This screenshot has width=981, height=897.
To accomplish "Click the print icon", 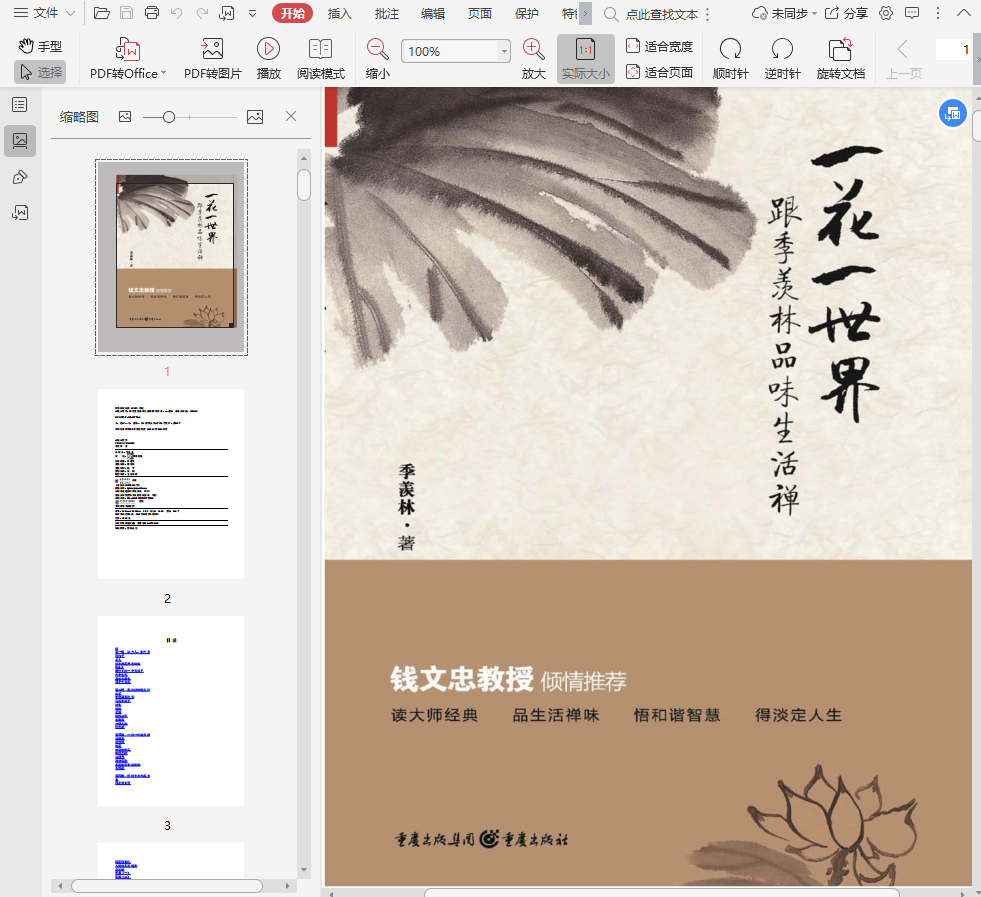I will pos(151,13).
